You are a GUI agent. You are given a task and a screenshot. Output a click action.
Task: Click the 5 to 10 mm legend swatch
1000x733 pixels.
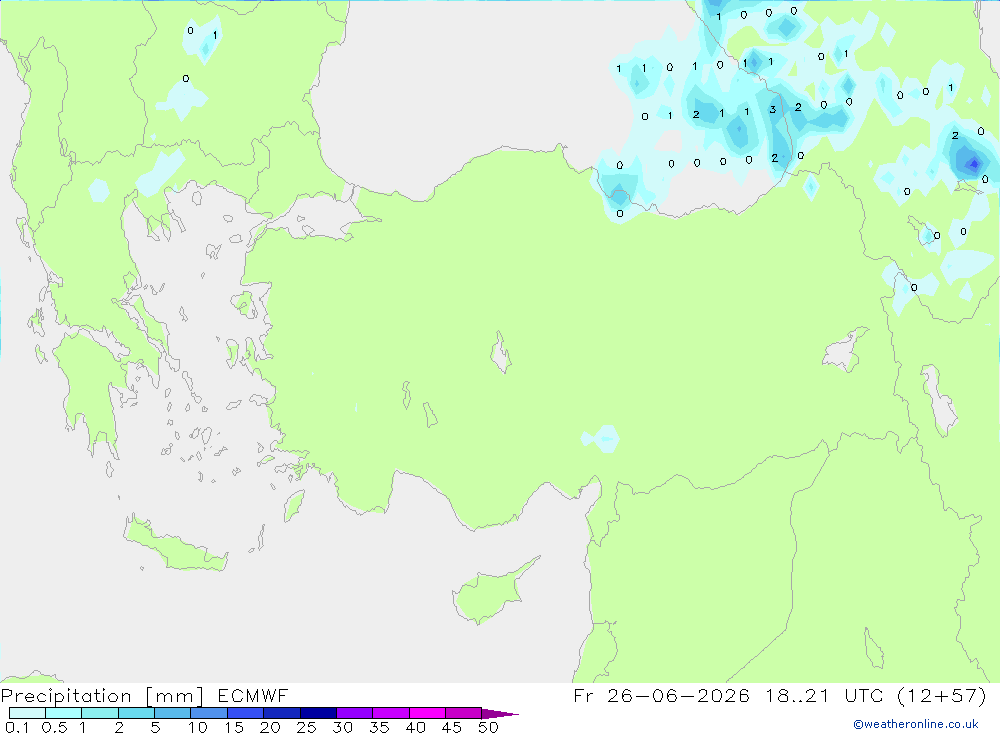tap(173, 713)
